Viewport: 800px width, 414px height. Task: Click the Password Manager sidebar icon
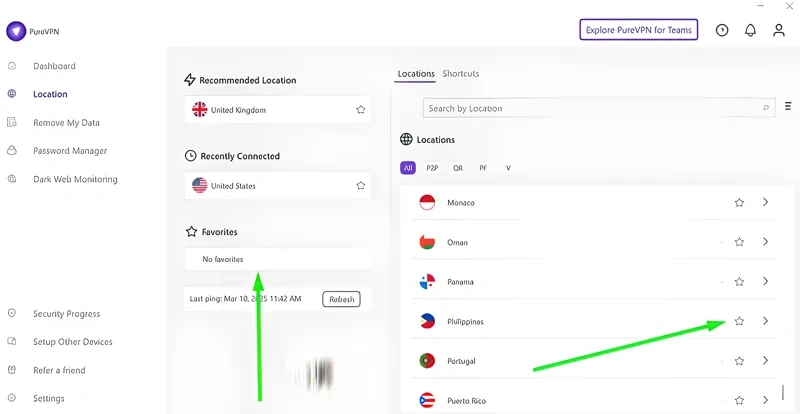(x=12, y=151)
